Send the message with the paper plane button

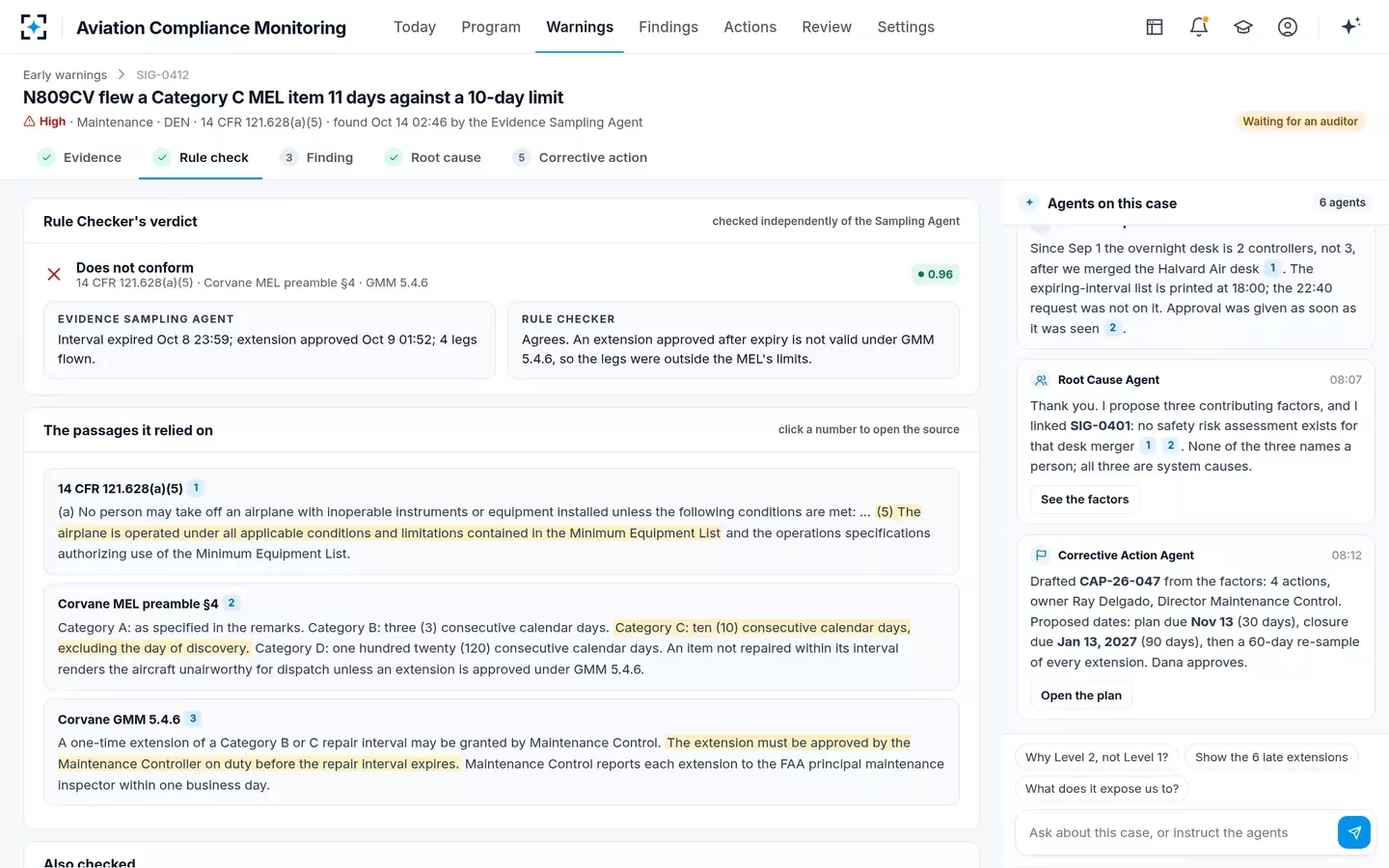(x=1354, y=832)
